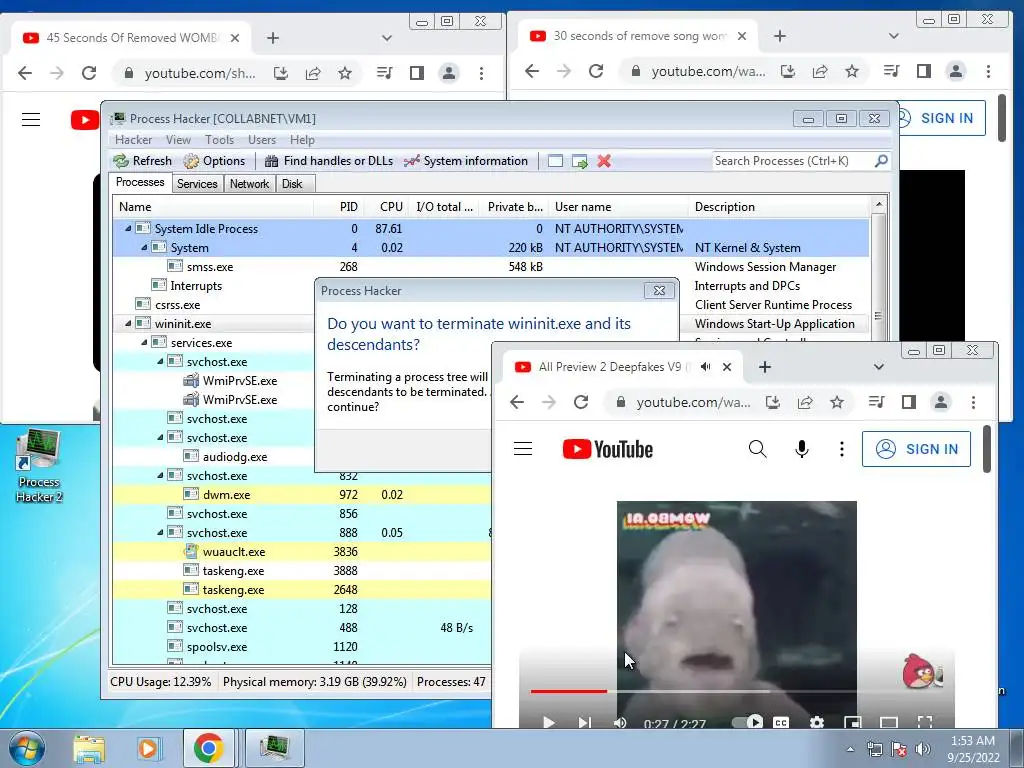Switch to the Services tab

point(197,184)
